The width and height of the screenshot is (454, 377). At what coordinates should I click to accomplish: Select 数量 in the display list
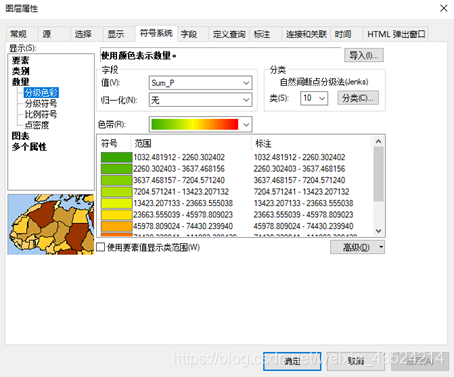pos(20,82)
